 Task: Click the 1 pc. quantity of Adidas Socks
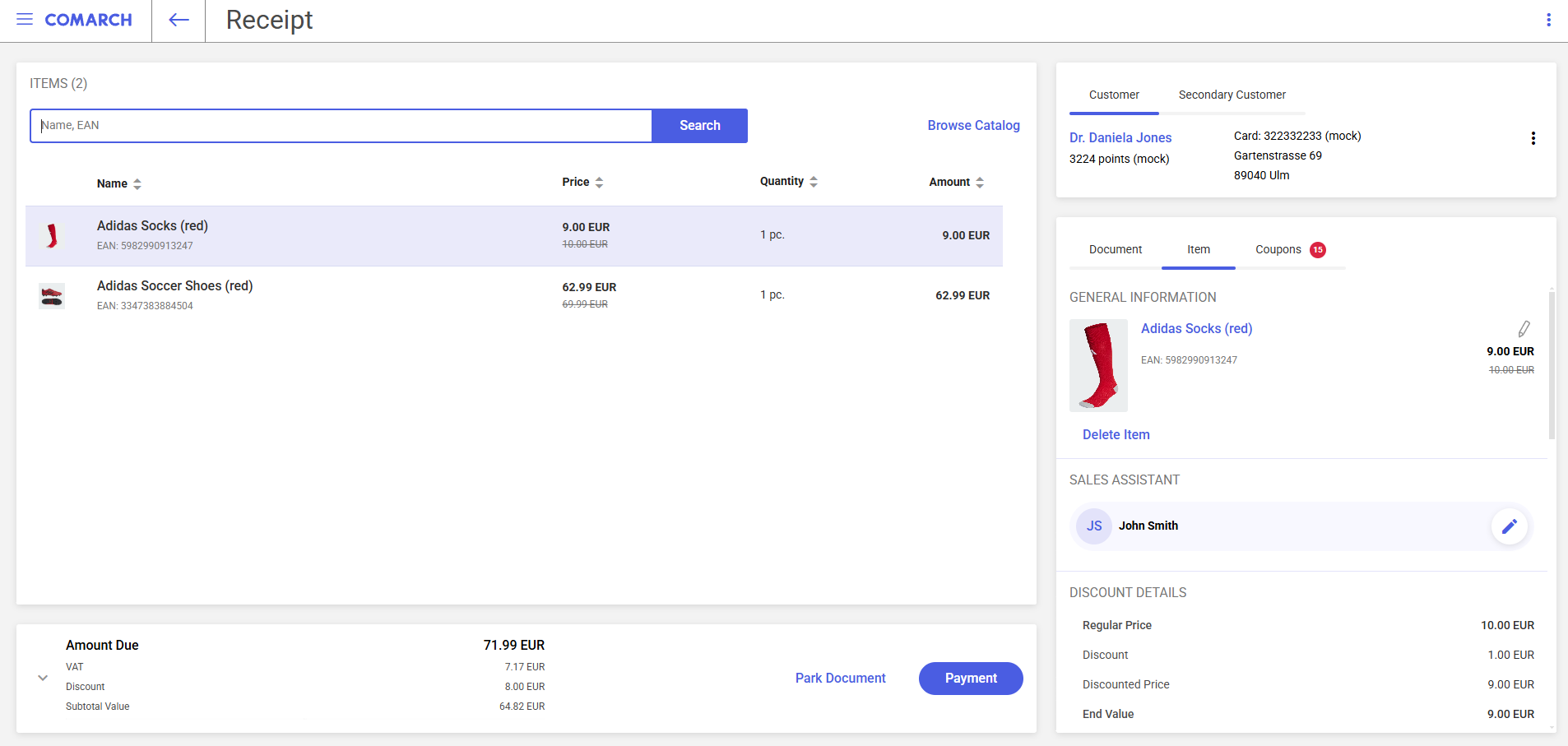[x=772, y=235]
